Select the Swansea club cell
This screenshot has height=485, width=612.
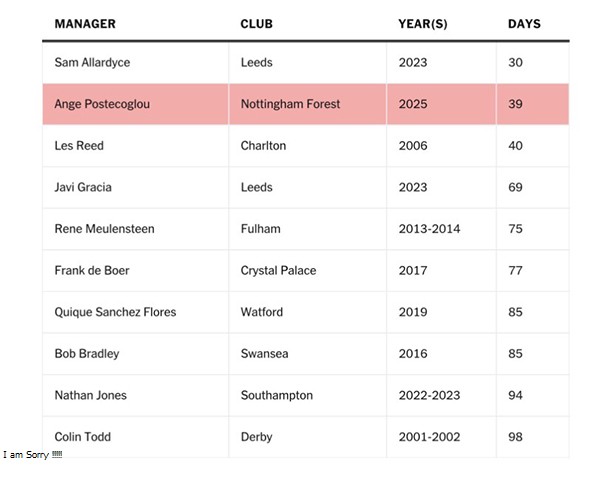point(264,354)
